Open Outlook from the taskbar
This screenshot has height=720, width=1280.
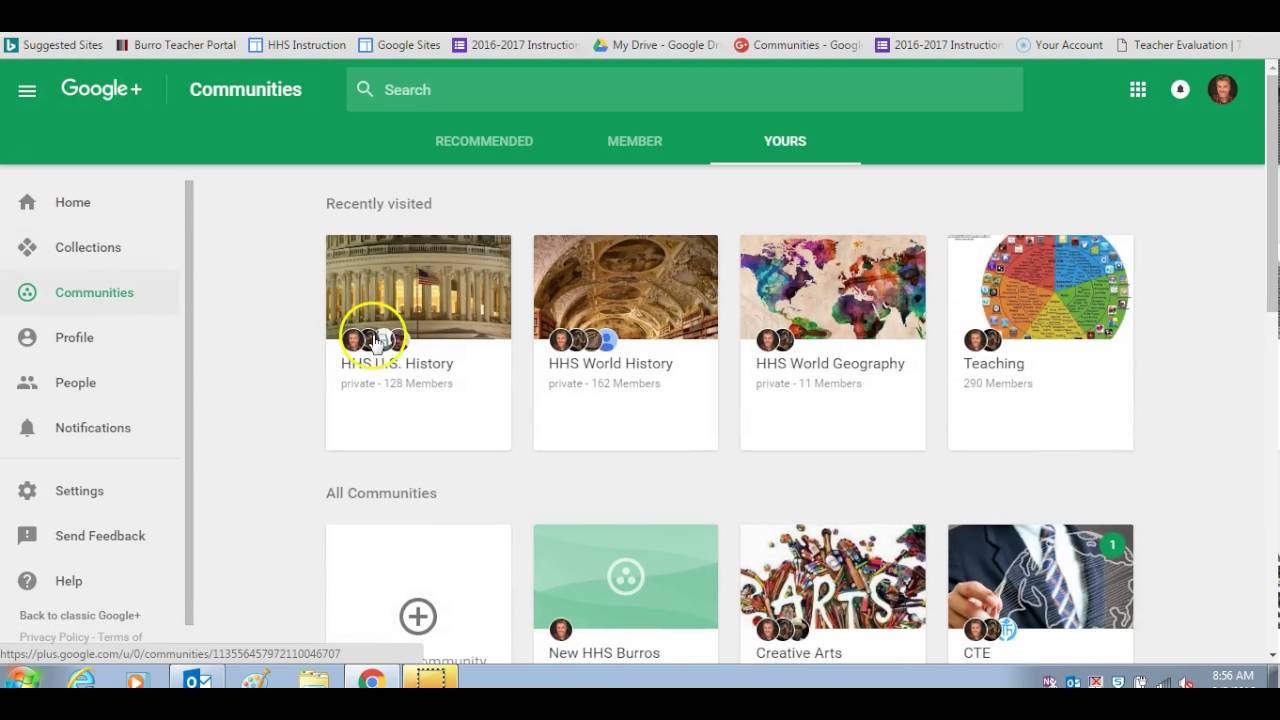click(197, 681)
